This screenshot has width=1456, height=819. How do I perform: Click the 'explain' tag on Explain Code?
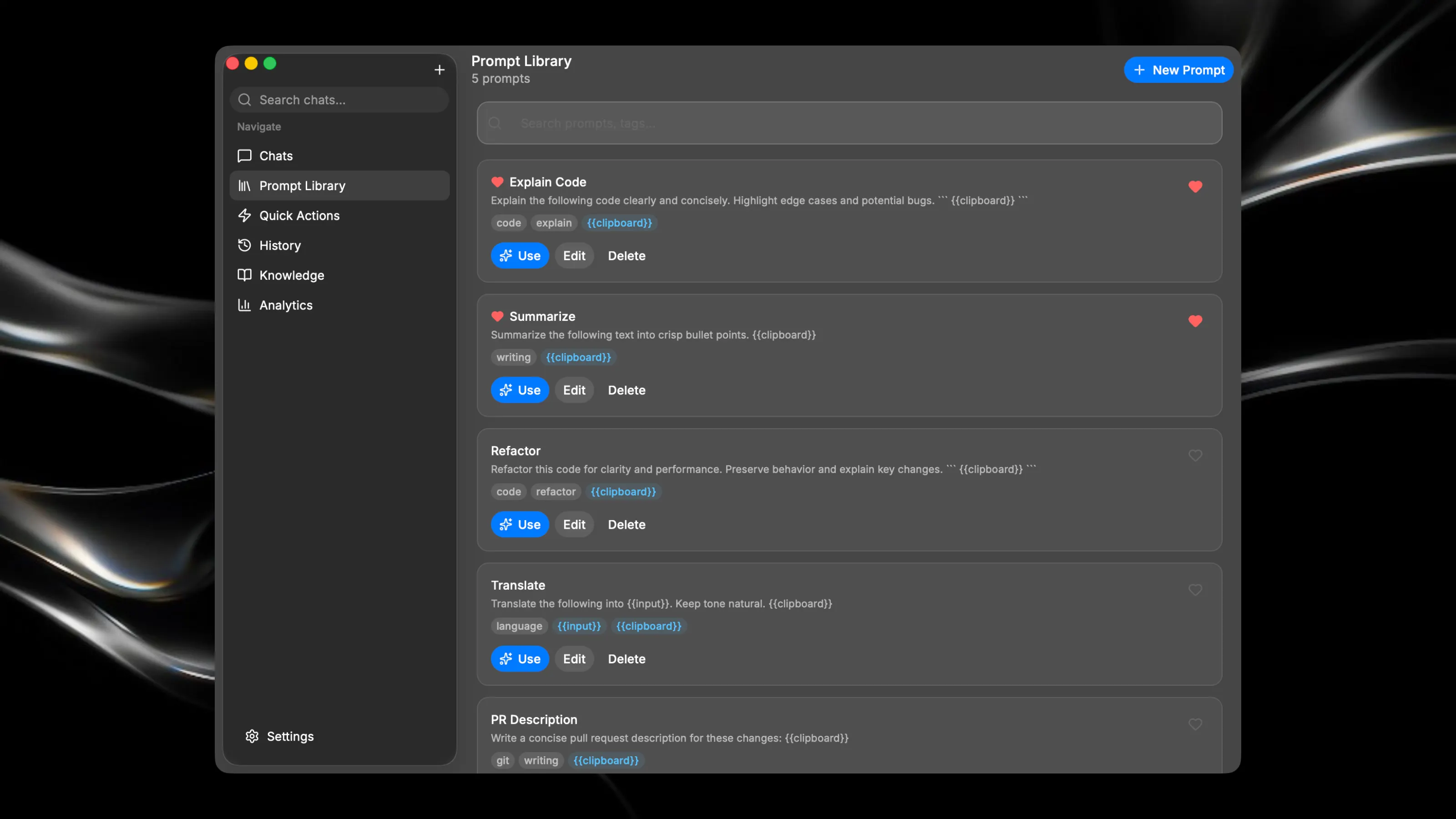554,223
